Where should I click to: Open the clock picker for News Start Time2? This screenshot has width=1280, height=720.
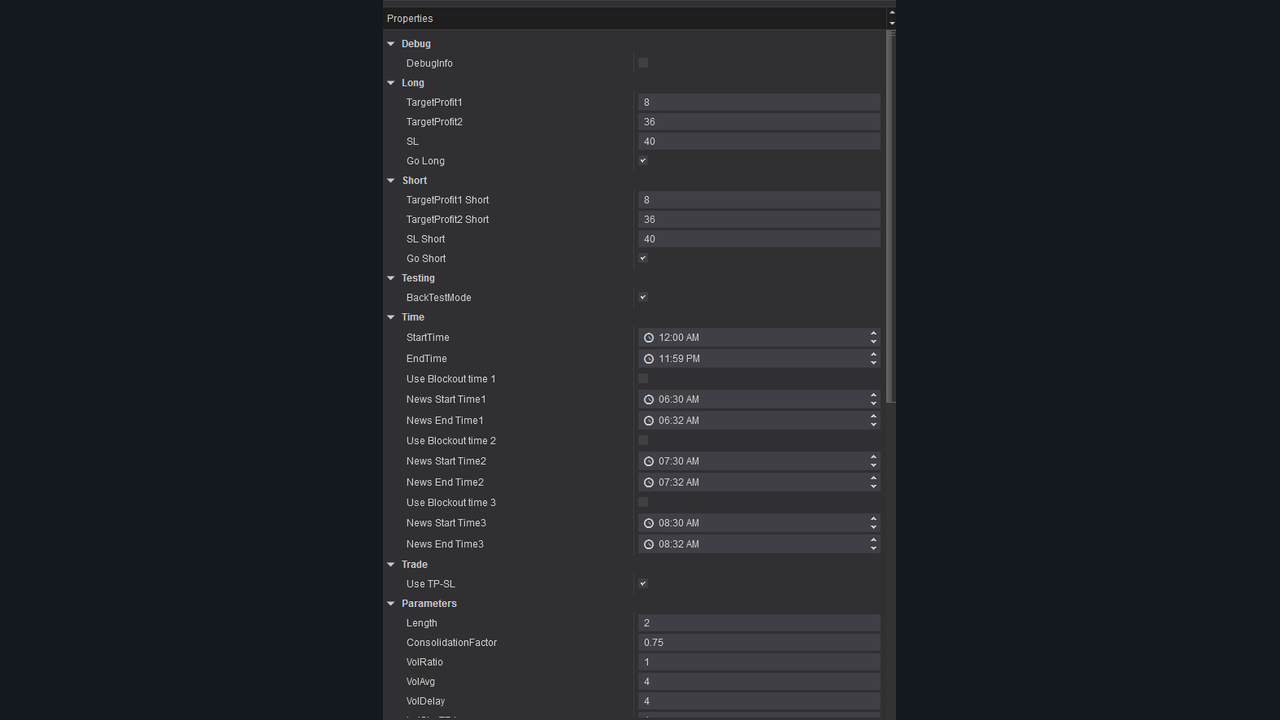[x=649, y=461]
